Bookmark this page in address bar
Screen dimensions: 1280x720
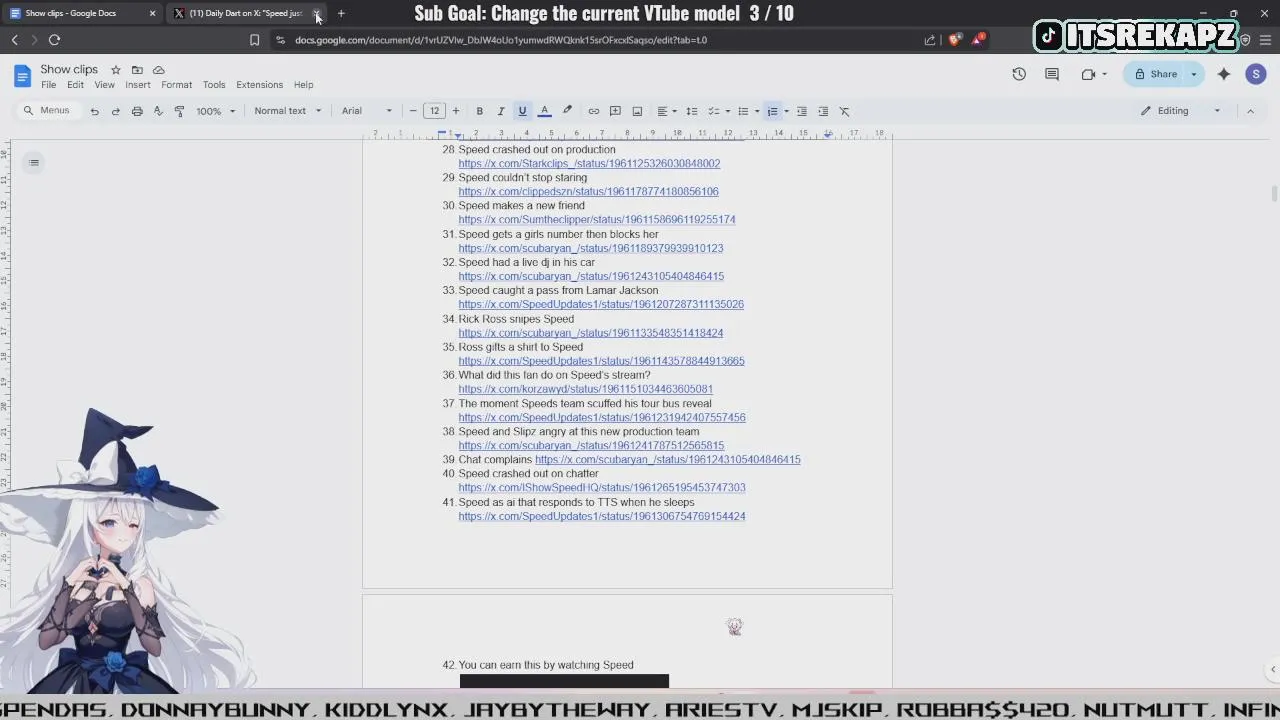coord(254,40)
